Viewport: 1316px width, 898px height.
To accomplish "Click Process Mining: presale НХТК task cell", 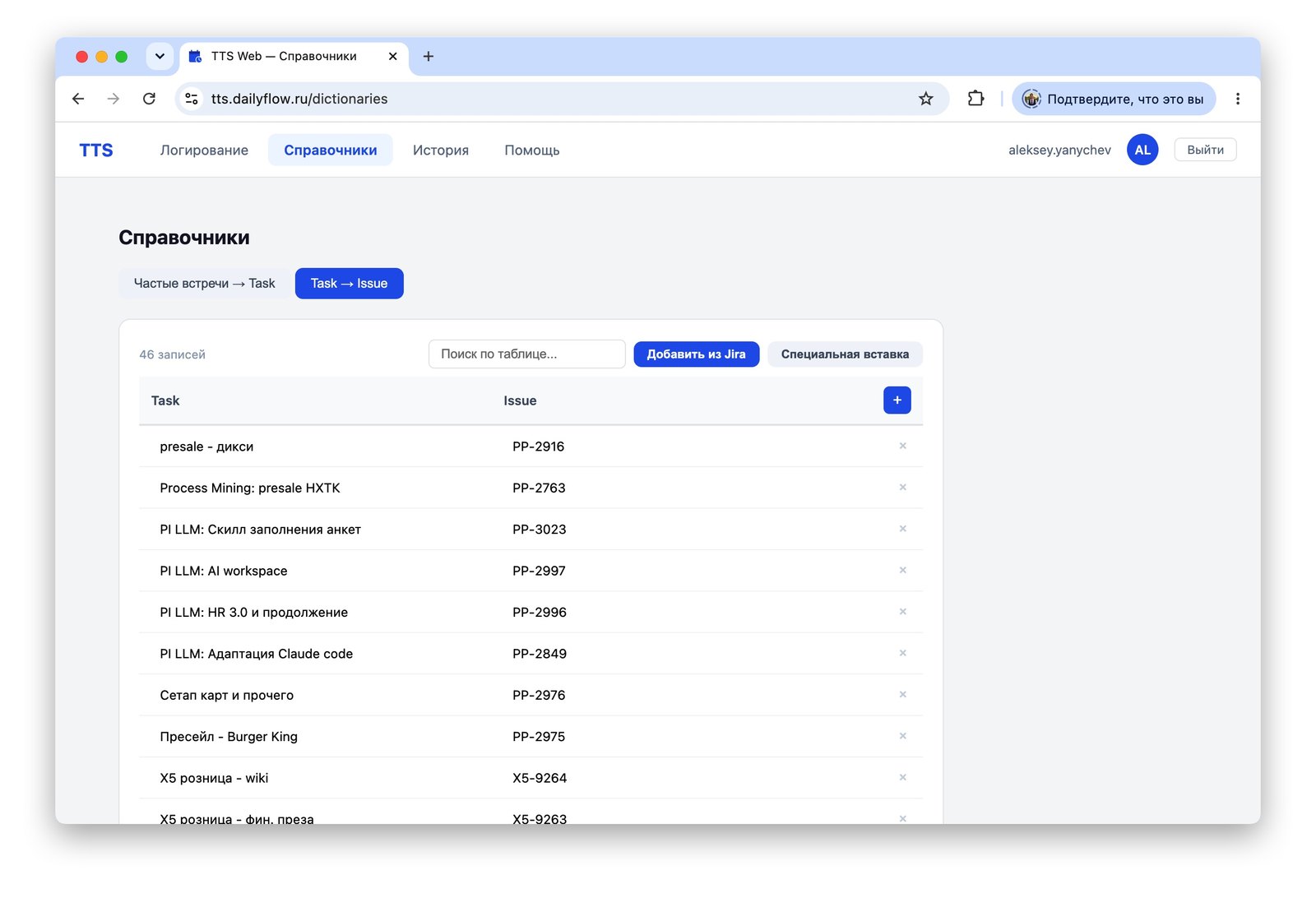I will 250,488.
